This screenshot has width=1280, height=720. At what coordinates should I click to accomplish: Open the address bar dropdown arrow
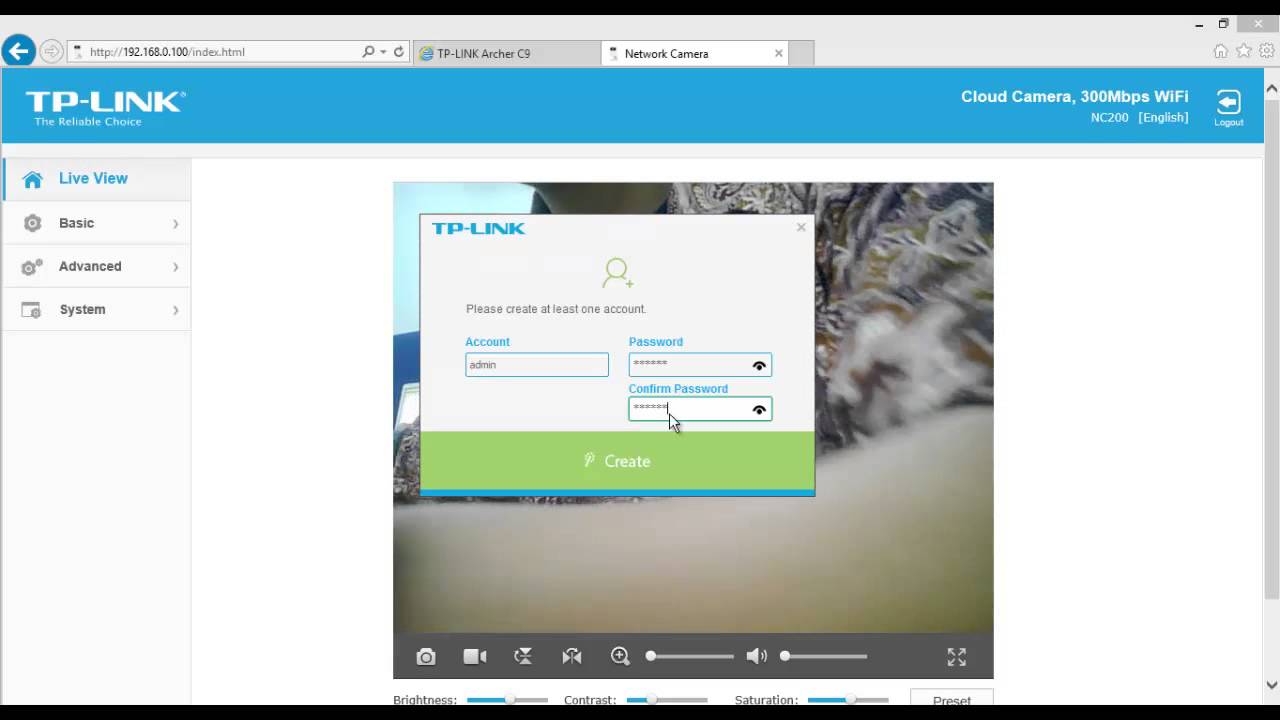383,52
